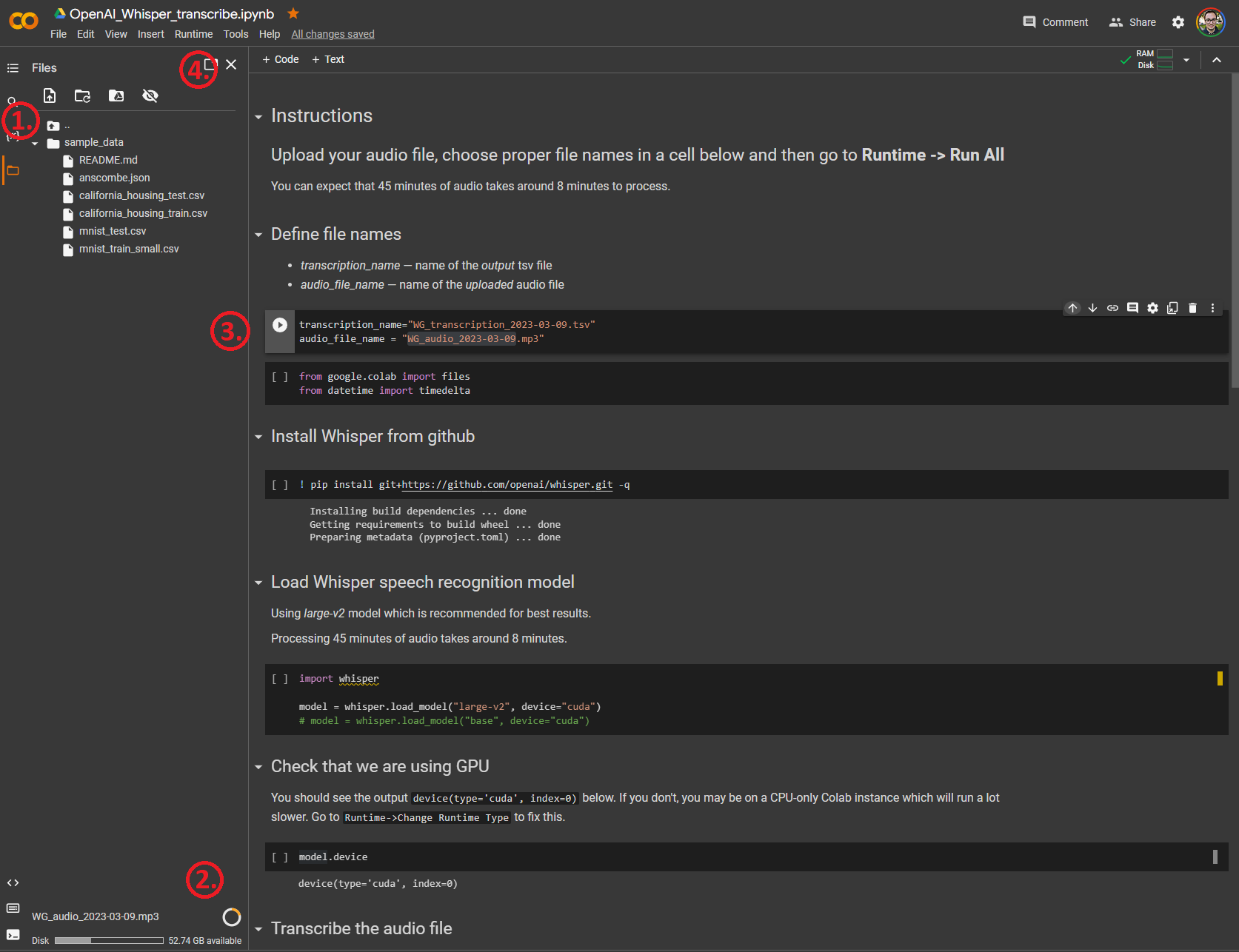Close the Files panel
This screenshot has height=952, width=1239.
(x=231, y=64)
